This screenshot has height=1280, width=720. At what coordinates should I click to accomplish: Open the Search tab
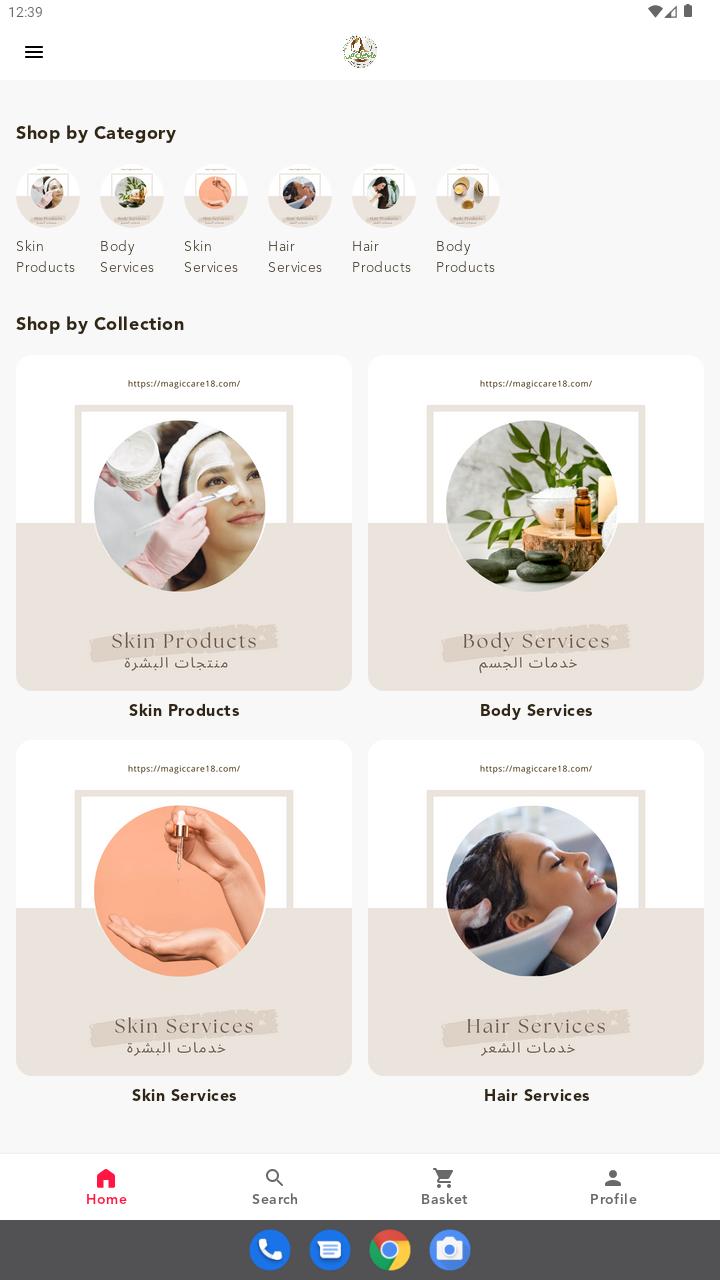[x=275, y=1187]
